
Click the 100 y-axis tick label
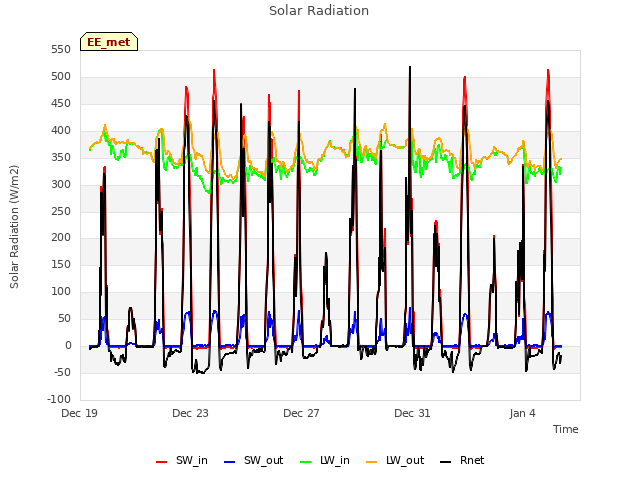[x=61, y=292]
